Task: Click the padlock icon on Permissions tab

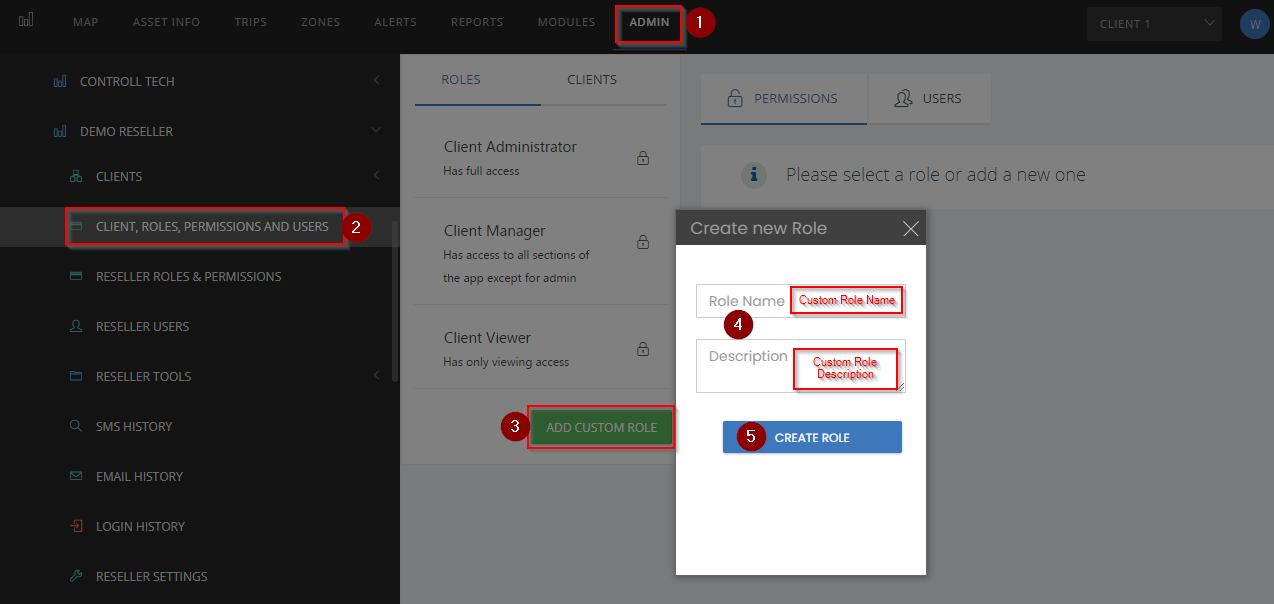Action: (x=734, y=98)
